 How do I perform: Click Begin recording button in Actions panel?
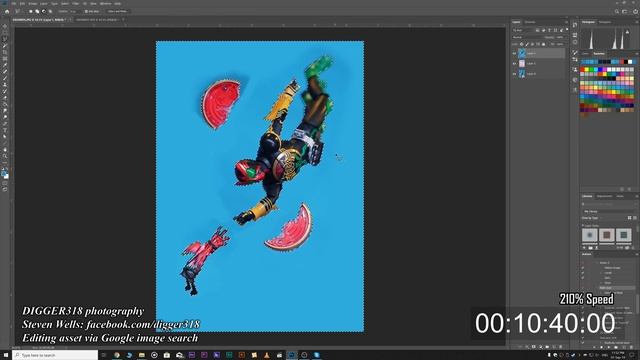(602, 347)
